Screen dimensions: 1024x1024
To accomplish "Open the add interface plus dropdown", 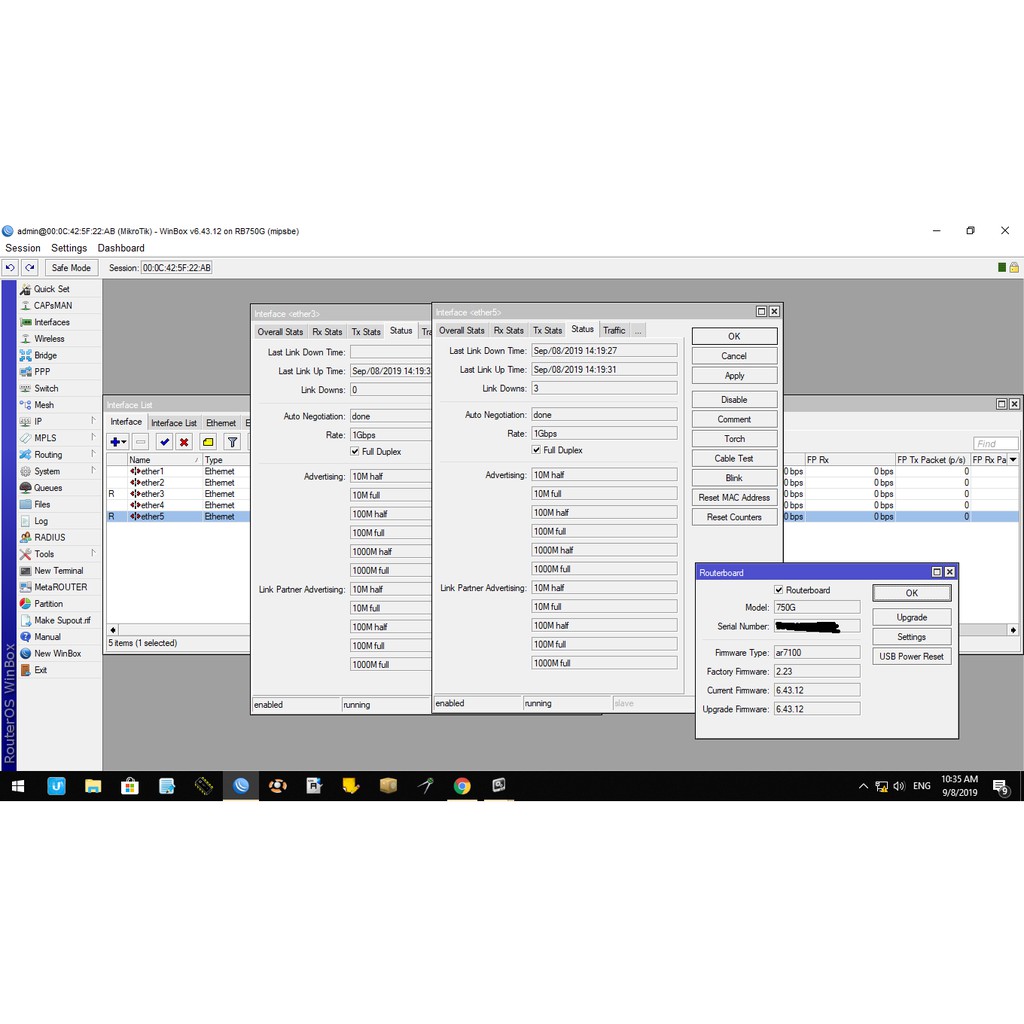I will pyautogui.click(x=118, y=442).
